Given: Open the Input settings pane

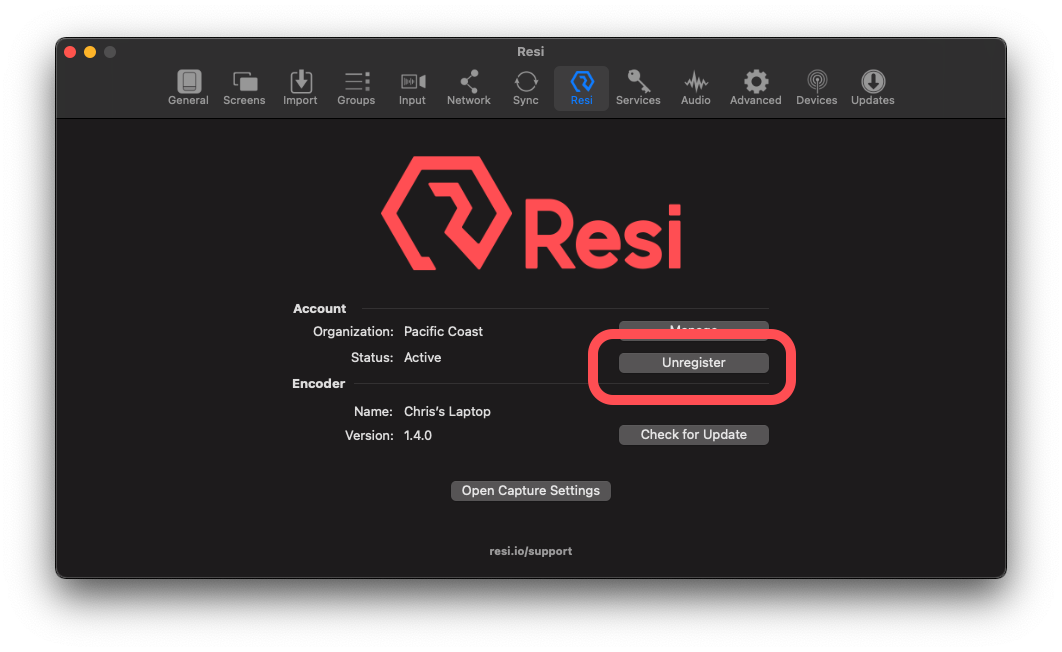Looking at the screenshot, I should point(412,87).
